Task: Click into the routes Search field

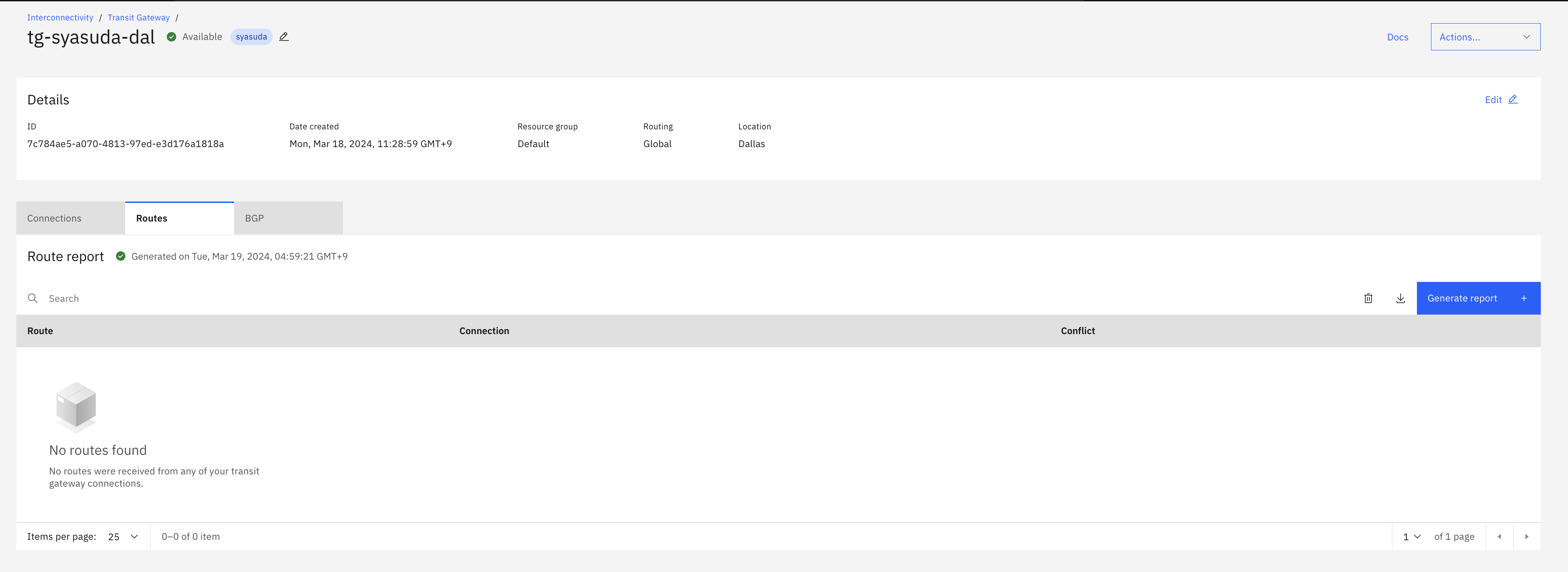Action: (x=670, y=299)
